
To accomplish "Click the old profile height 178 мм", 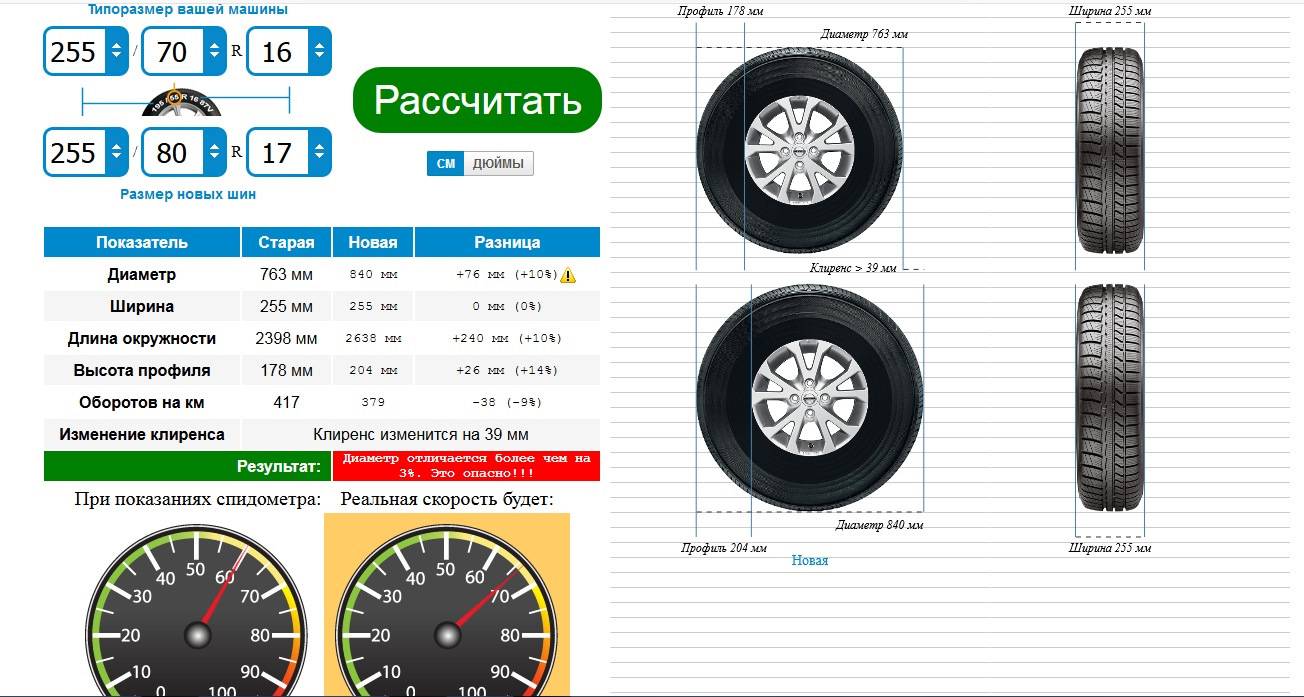I will coord(287,370).
